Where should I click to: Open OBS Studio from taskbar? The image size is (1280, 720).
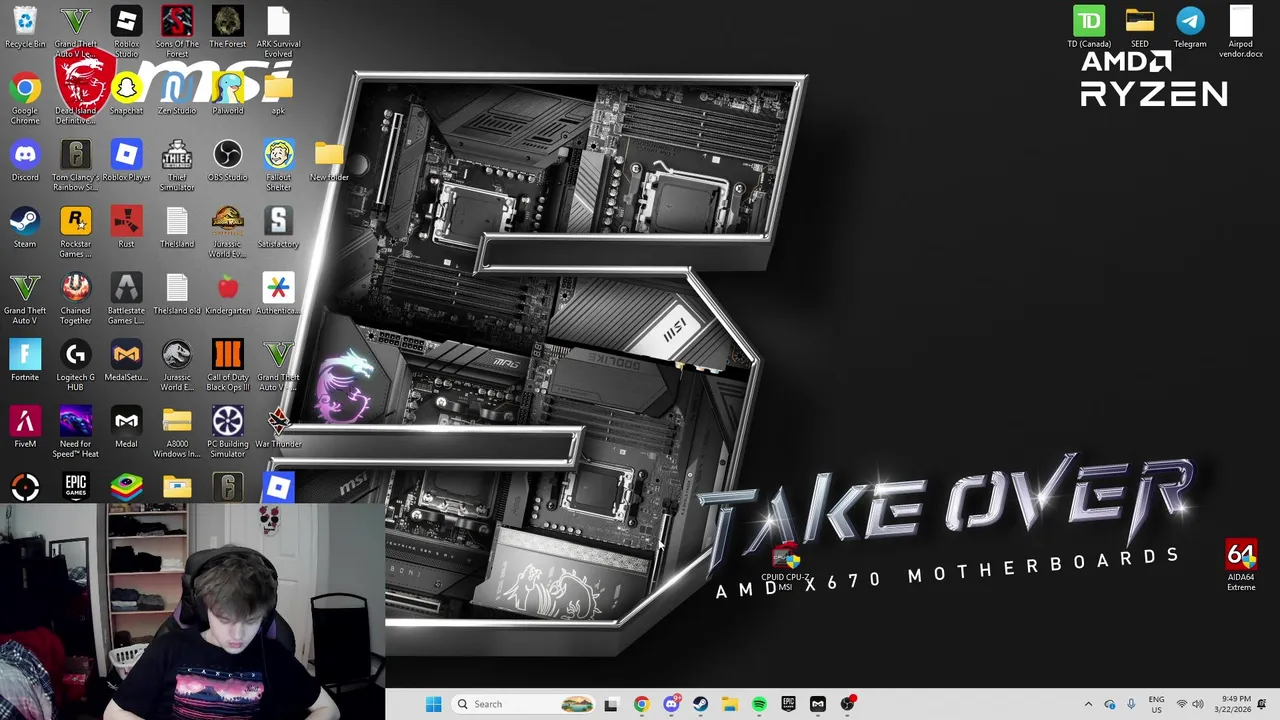[x=848, y=704]
